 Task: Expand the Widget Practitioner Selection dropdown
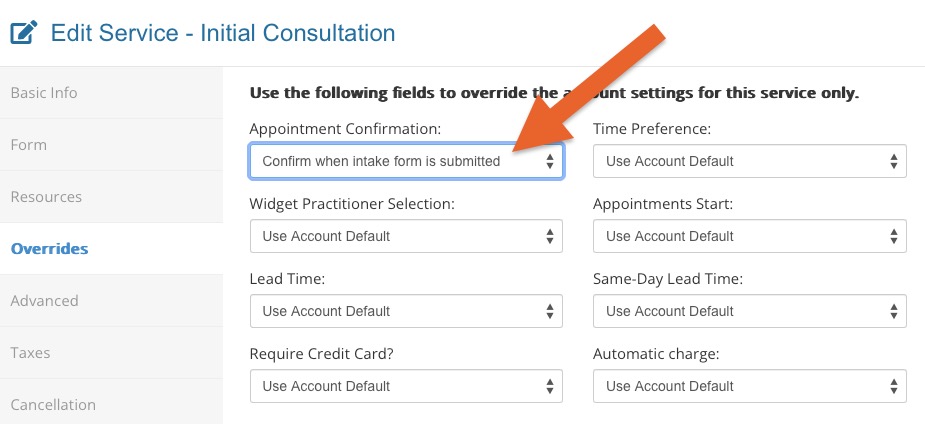tap(406, 236)
